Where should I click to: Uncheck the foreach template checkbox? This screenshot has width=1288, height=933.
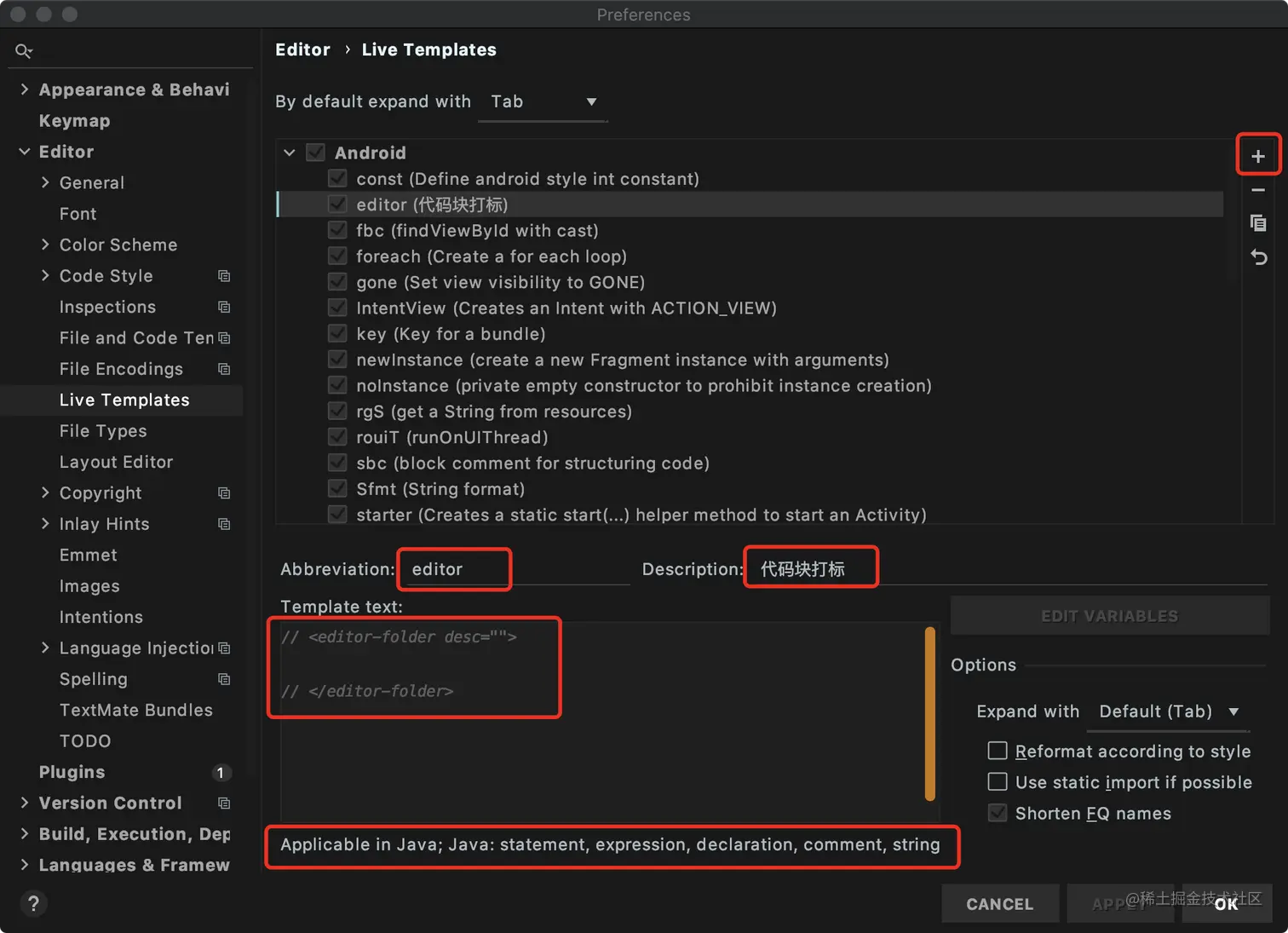(x=337, y=256)
